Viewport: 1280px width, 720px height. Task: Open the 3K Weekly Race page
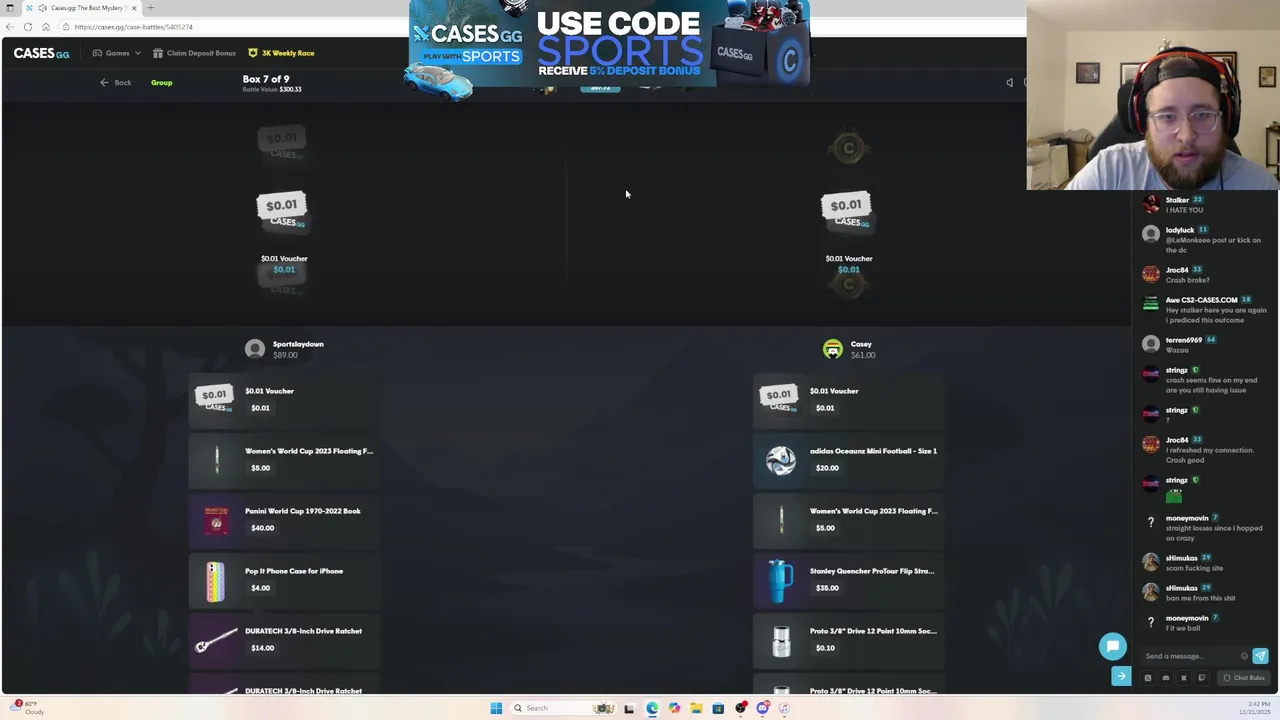tap(281, 53)
